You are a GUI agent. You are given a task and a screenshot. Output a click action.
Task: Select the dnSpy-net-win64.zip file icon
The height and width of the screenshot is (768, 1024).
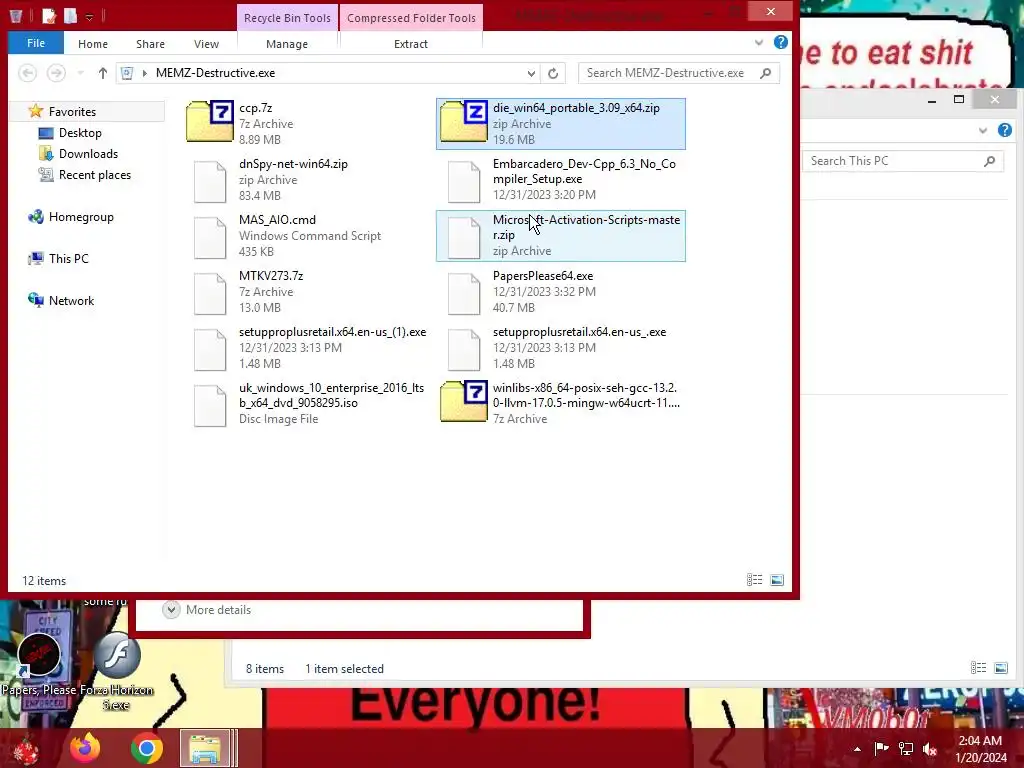(x=210, y=181)
